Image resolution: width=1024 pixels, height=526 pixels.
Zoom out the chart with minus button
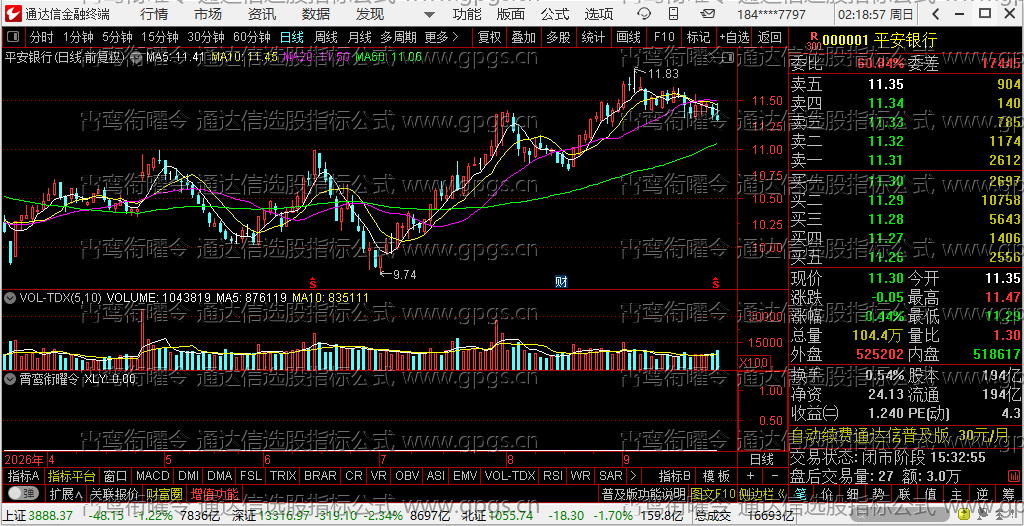[x=775, y=475]
